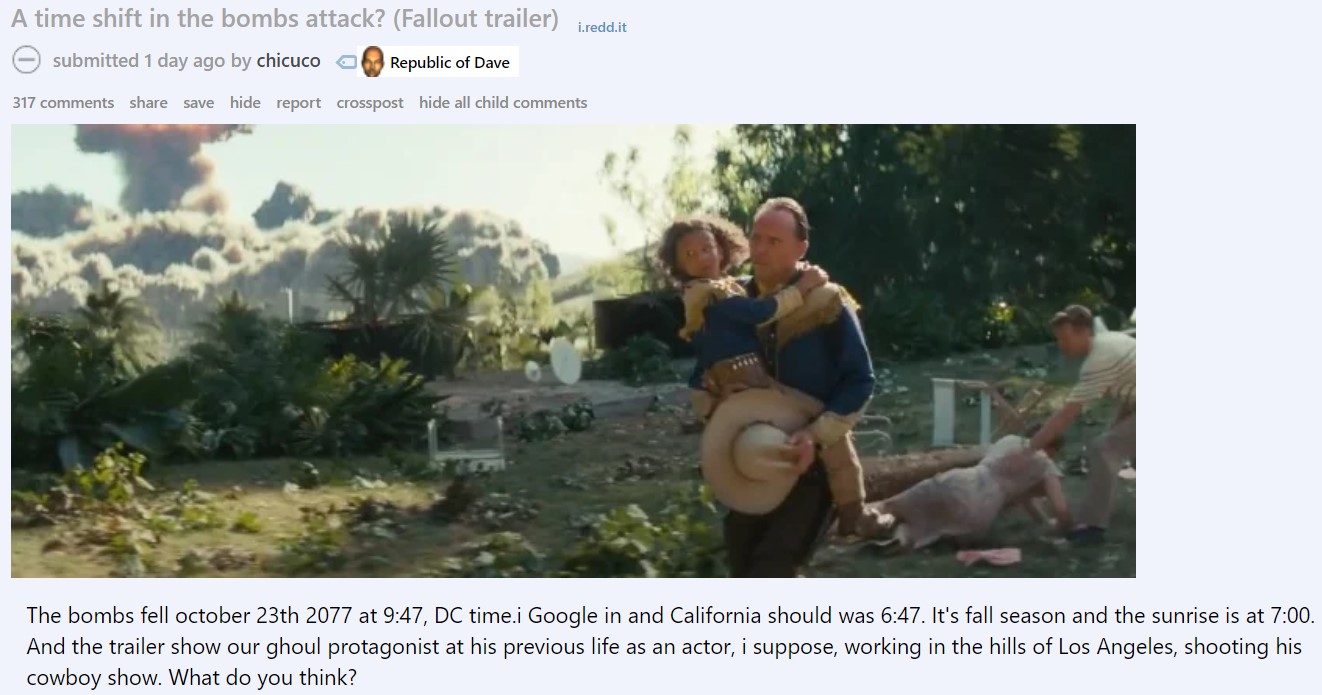Image resolution: width=1322 pixels, height=695 pixels.
Task: Open the post title link about bombs attack
Action: tap(285, 18)
